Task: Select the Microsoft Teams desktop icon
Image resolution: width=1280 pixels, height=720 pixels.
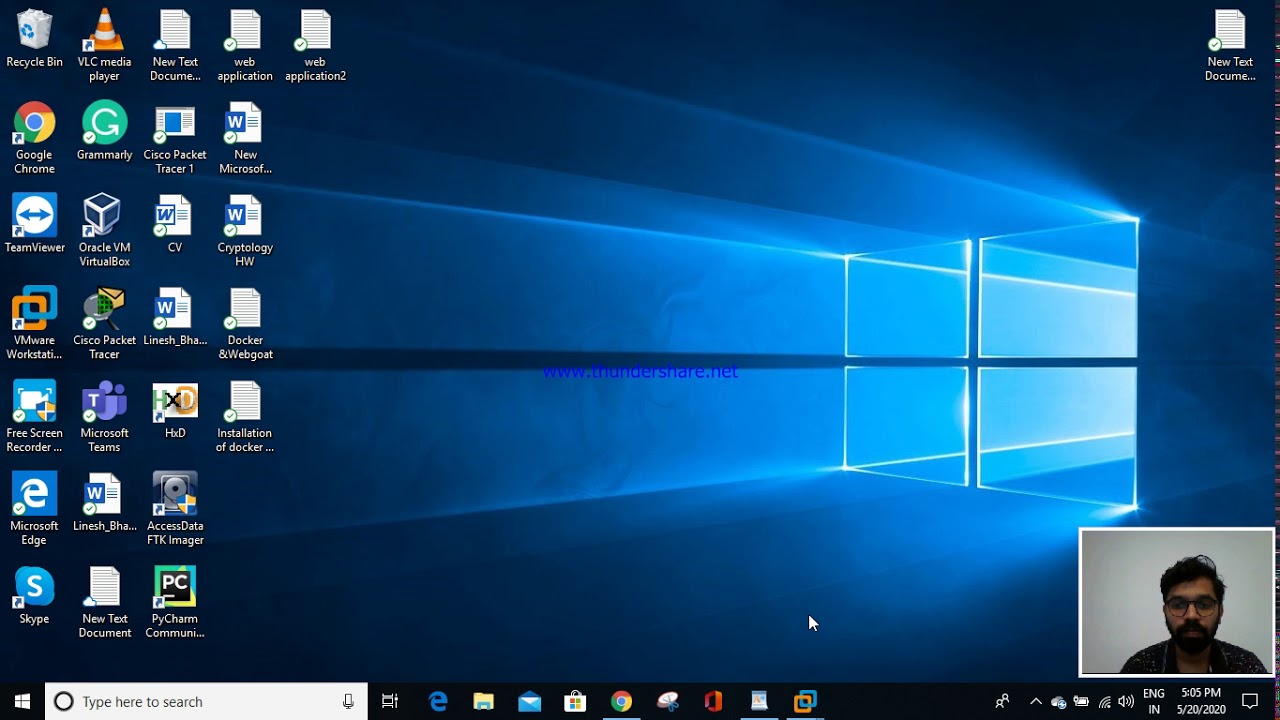Action: point(104,418)
